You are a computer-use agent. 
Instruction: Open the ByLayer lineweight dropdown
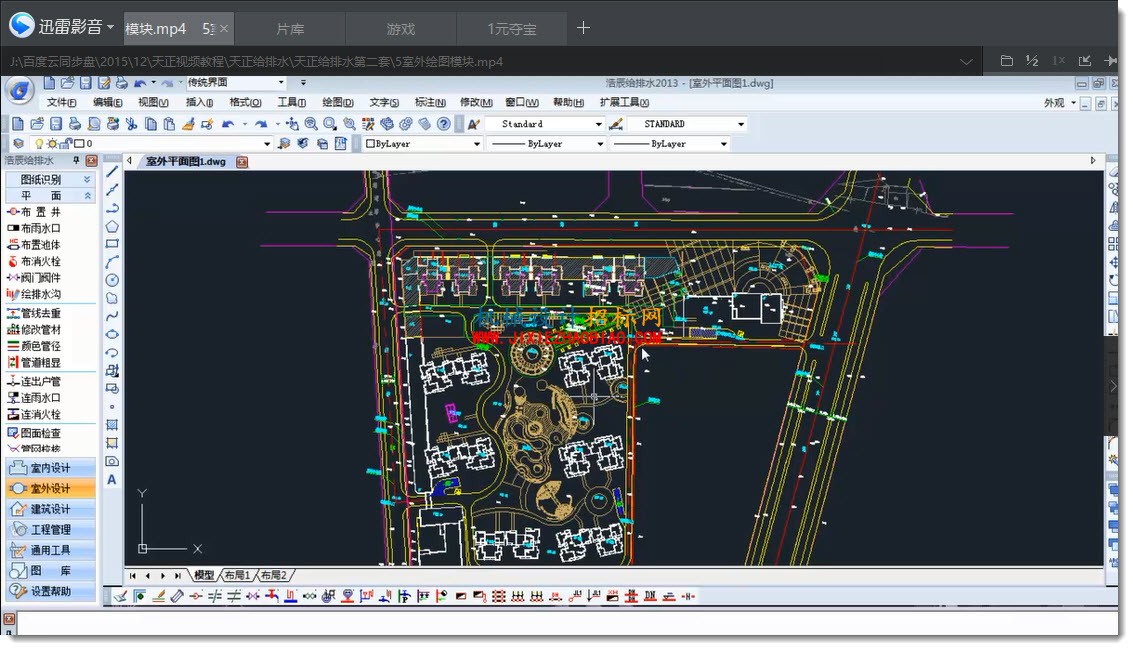coord(723,144)
